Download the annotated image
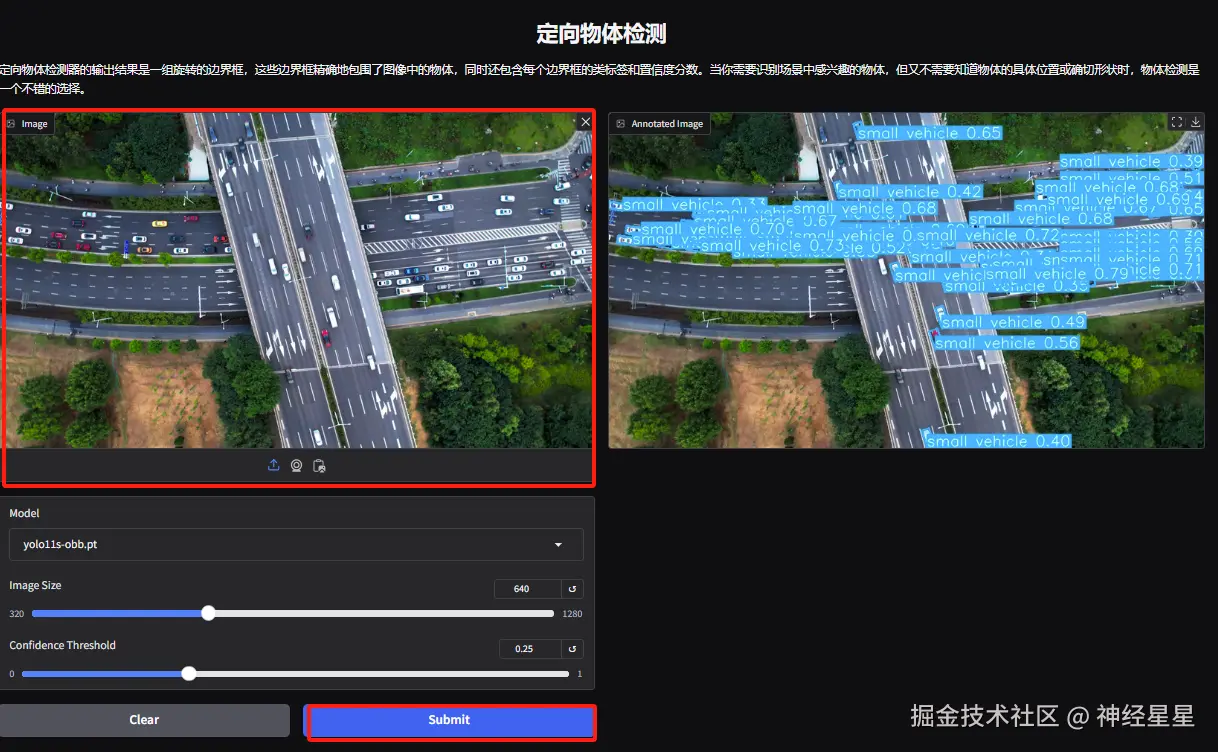Screen dimensions: 1218x752 point(1195,122)
